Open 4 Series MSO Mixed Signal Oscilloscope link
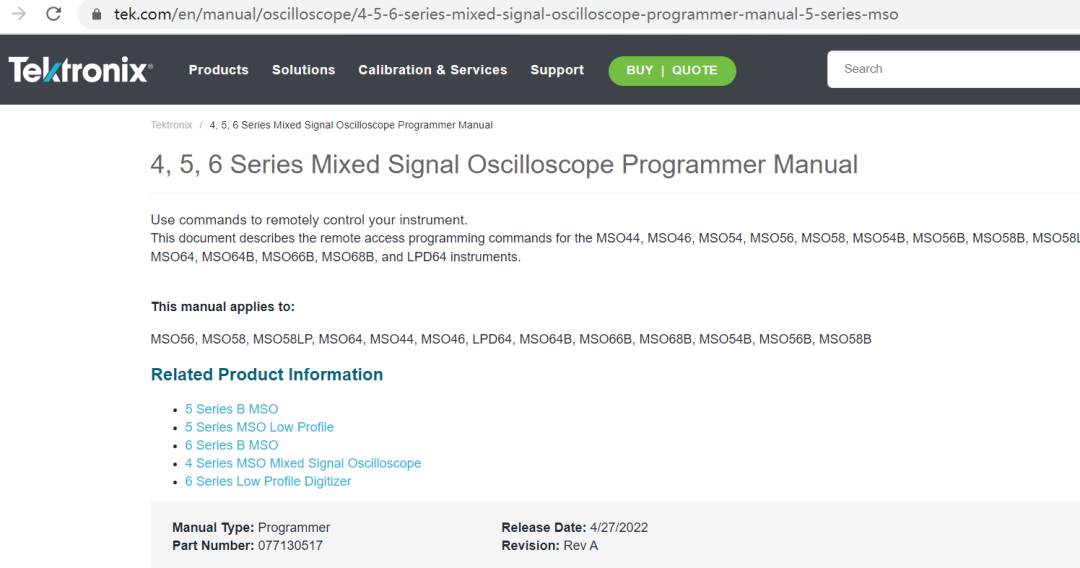 point(303,463)
